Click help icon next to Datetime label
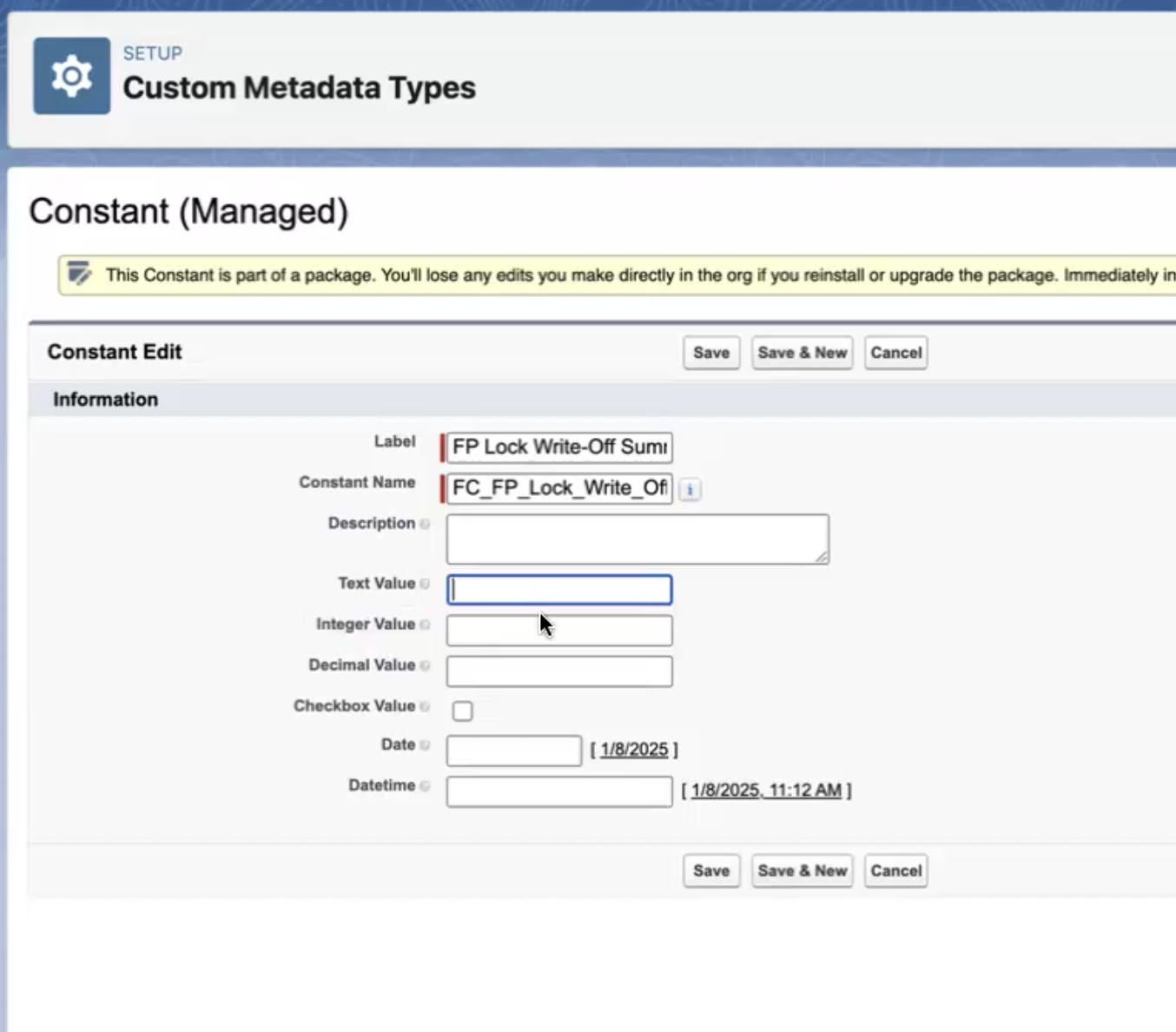The width and height of the screenshot is (1176, 1032). coord(425,786)
